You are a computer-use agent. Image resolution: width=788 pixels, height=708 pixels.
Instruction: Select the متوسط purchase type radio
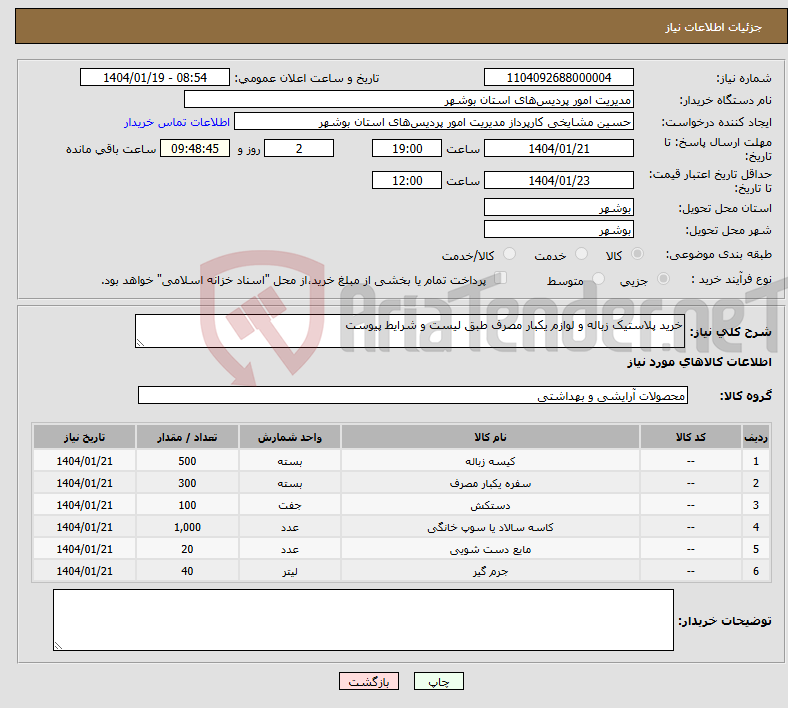597,280
